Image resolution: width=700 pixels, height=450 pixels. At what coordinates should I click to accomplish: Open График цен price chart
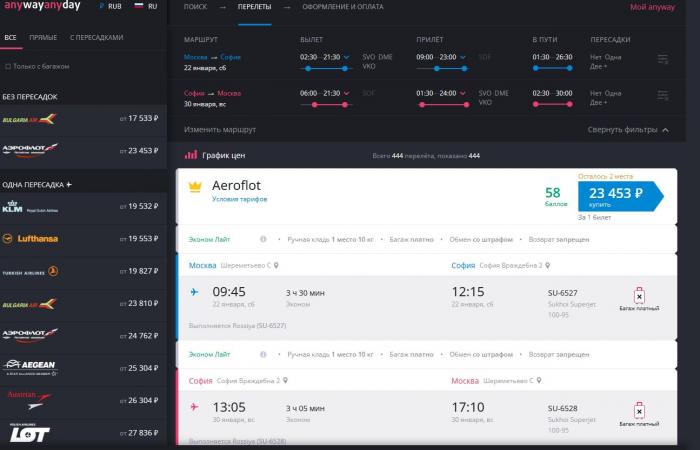pos(215,155)
